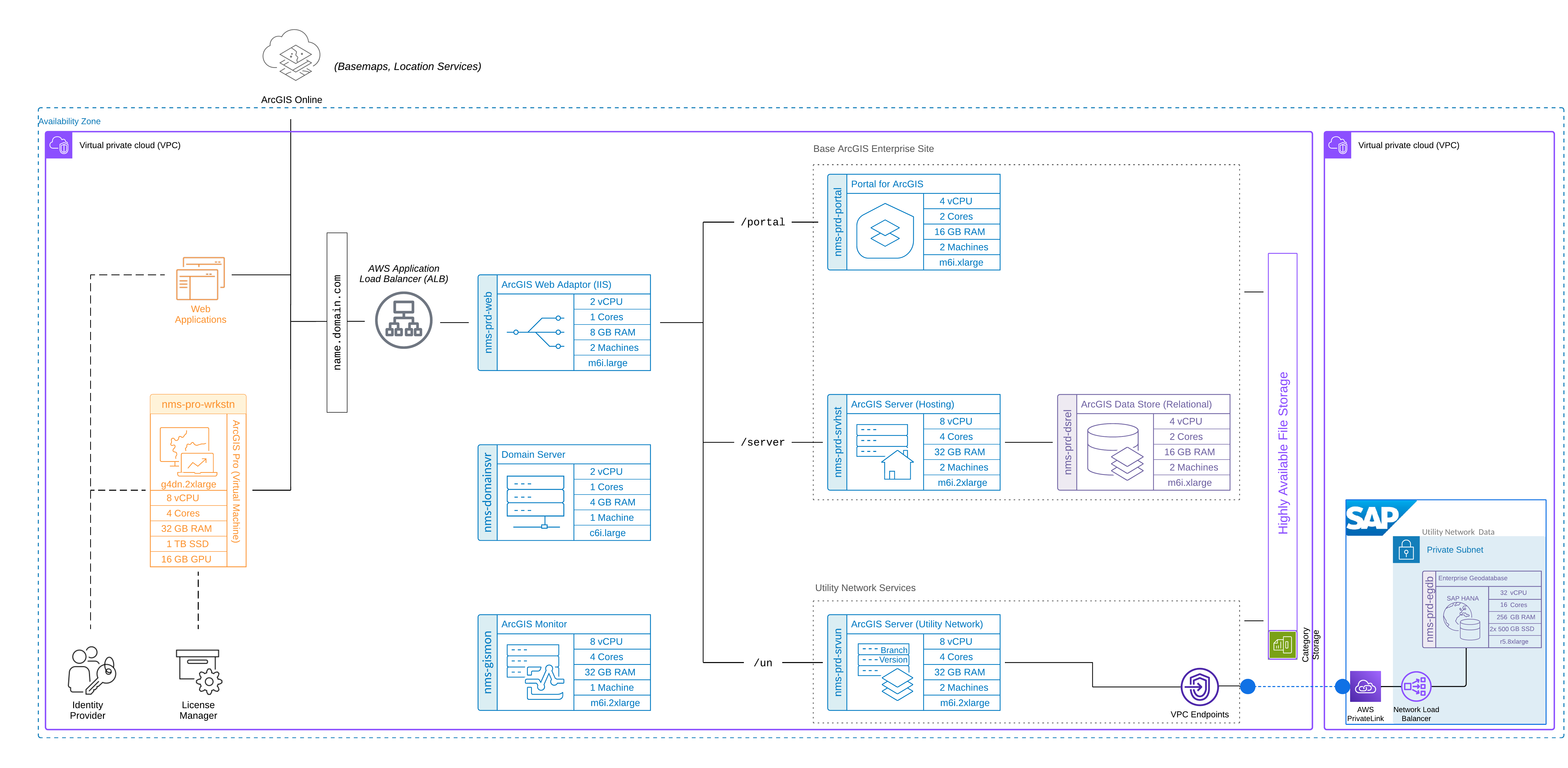Select the Utility Network Branch Version icon

point(885,672)
